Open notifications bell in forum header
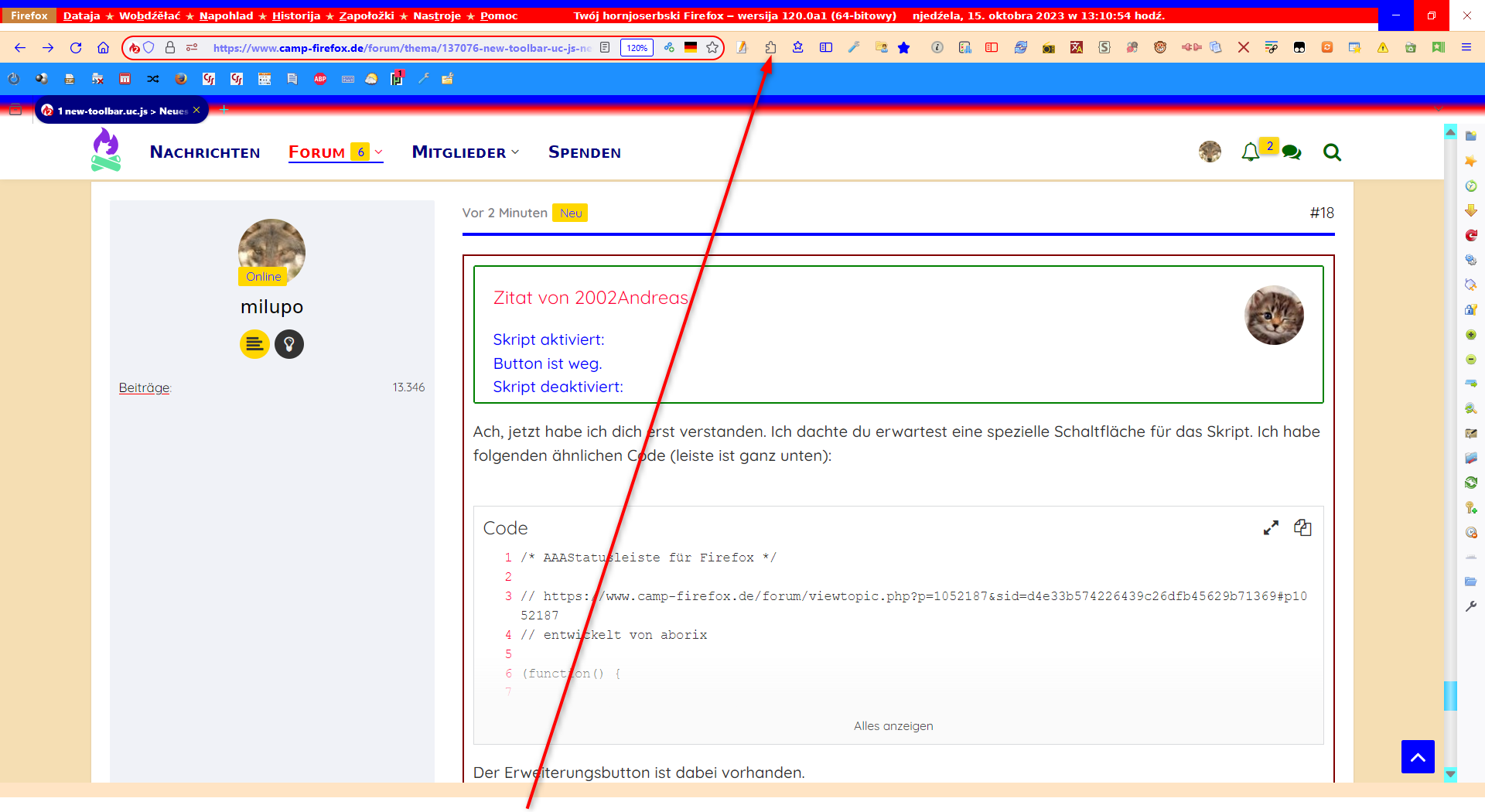 (x=1250, y=152)
